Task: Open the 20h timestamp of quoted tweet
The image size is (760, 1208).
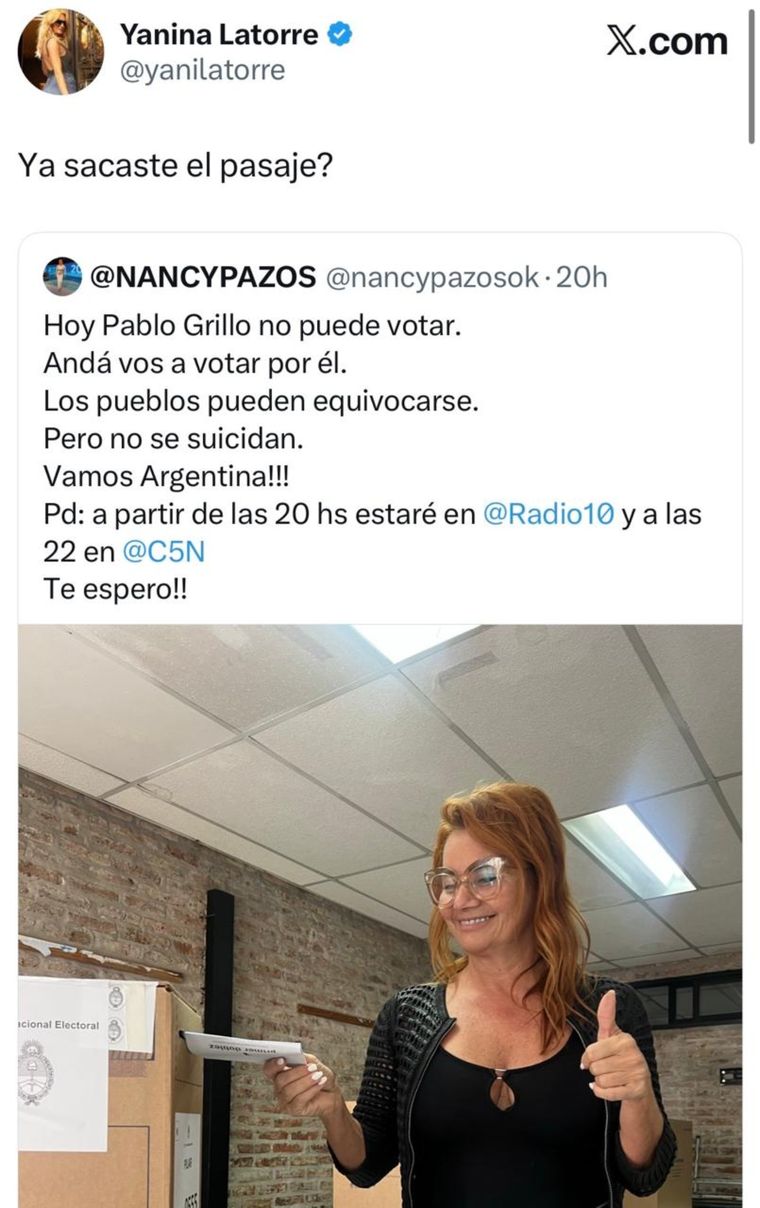Action: tap(582, 277)
